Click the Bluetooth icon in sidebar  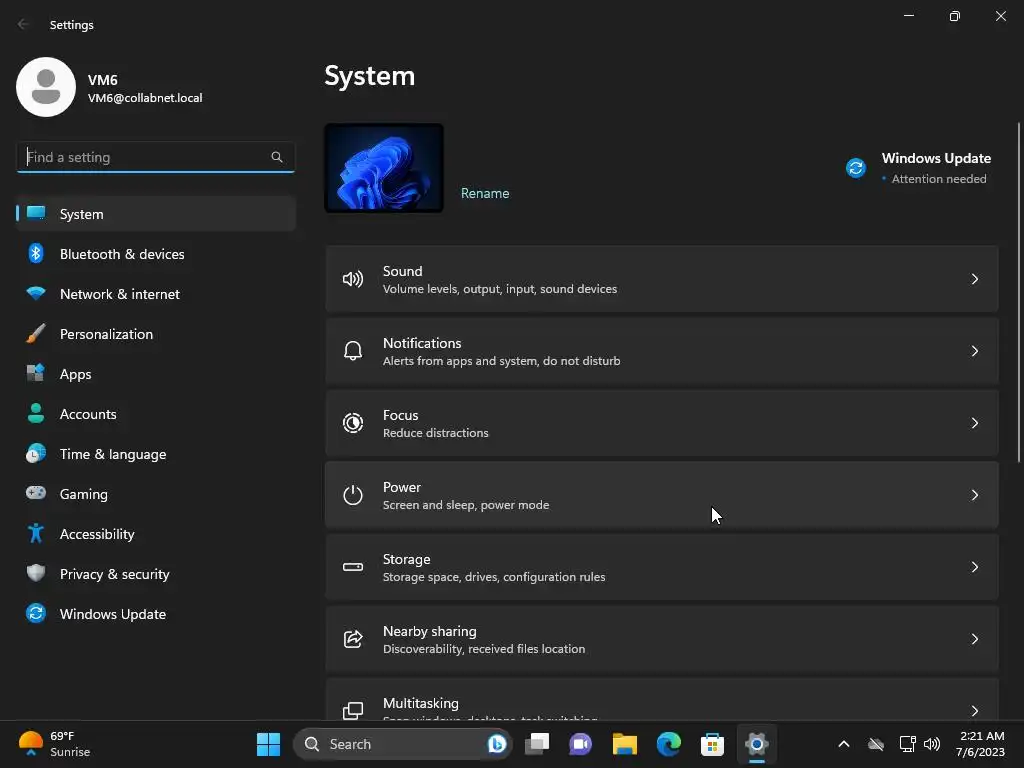coord(36,253)
